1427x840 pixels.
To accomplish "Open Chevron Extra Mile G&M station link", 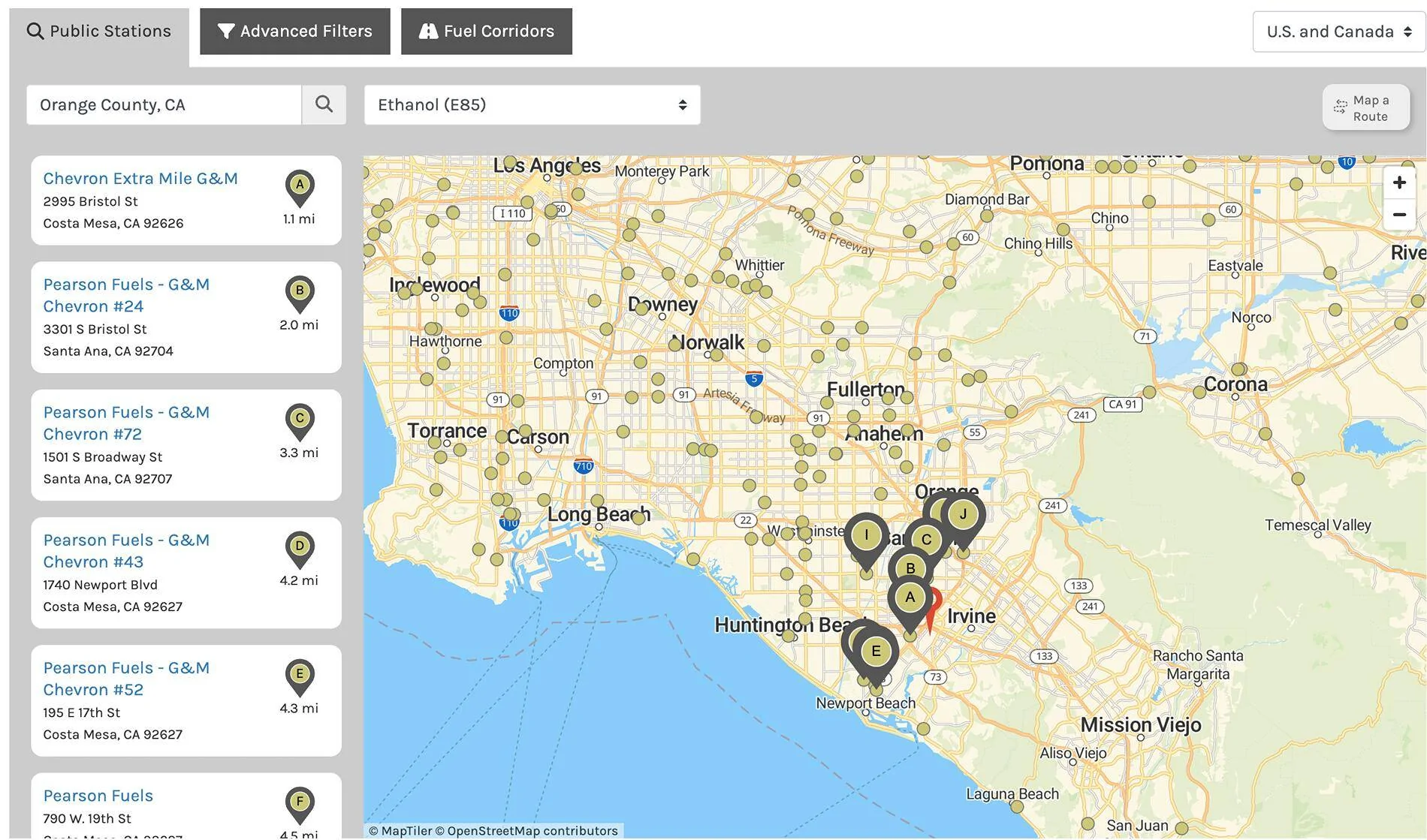I will pos(140,179).
